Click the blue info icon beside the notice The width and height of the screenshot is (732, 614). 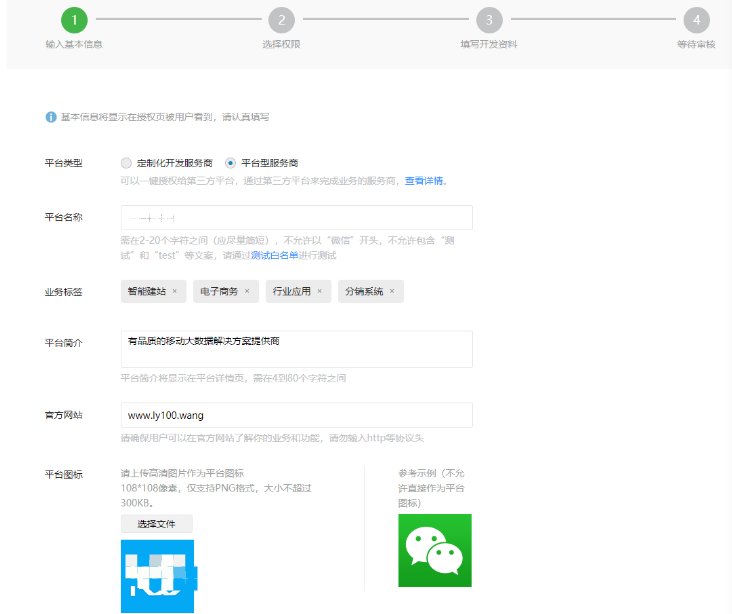(51, 117)
